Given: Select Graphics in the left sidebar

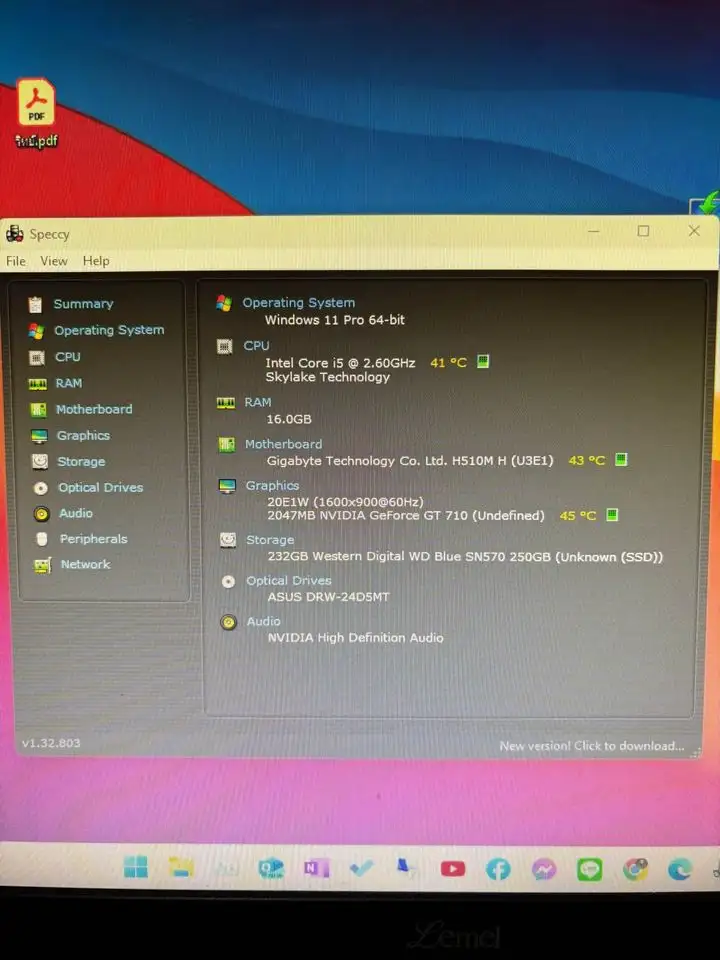Looking at the screenshot, I should [83, 436].
